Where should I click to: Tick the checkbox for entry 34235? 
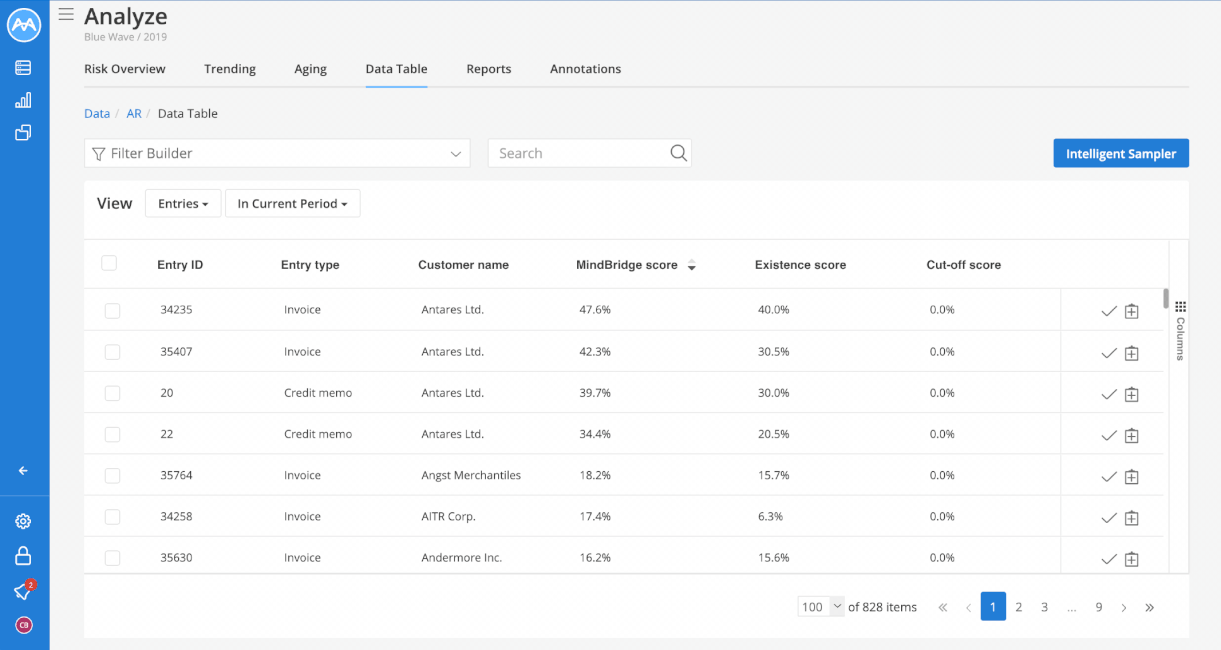(x=112, y=311)
